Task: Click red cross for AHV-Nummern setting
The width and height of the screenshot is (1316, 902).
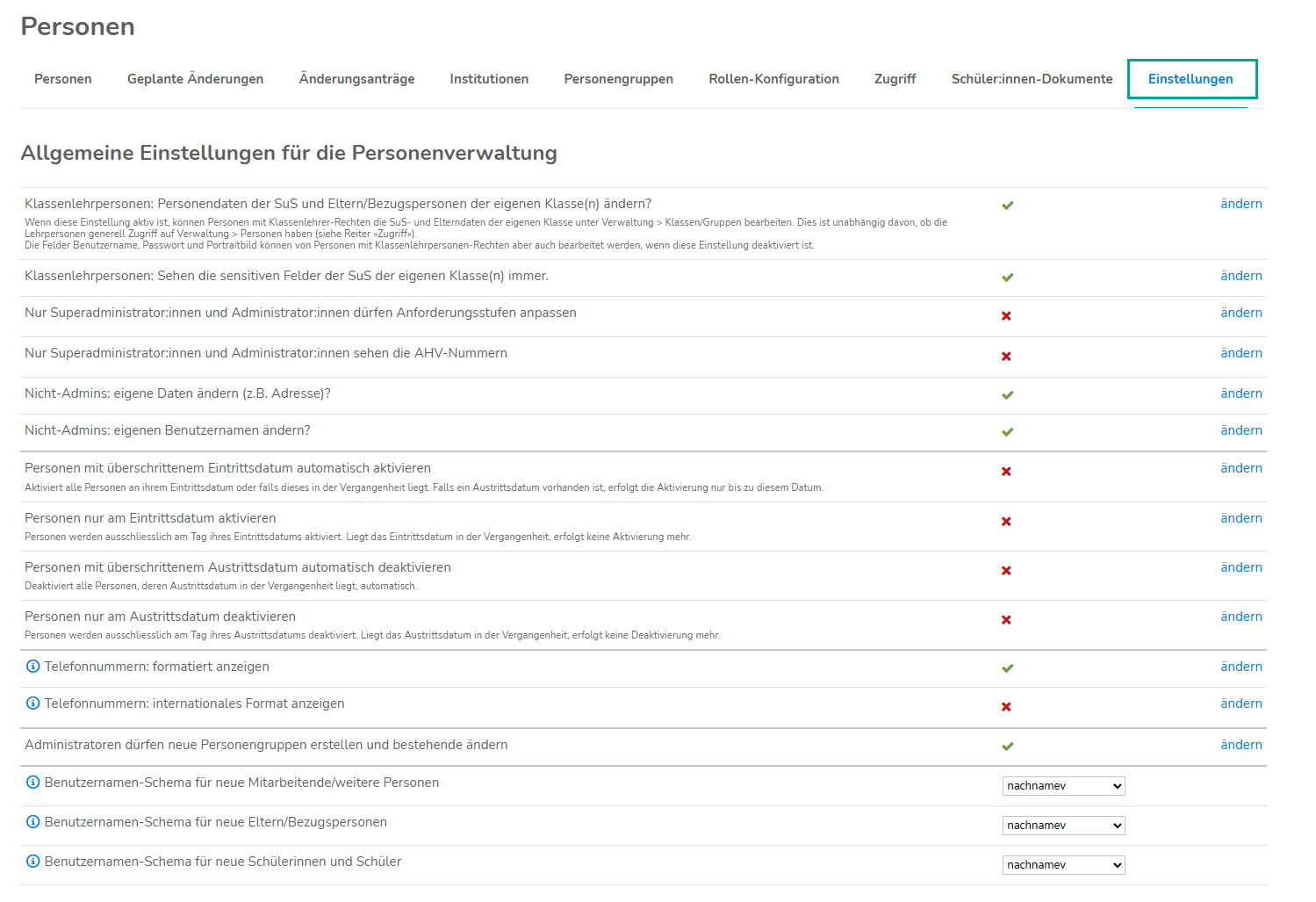Action: (1007, 357)
